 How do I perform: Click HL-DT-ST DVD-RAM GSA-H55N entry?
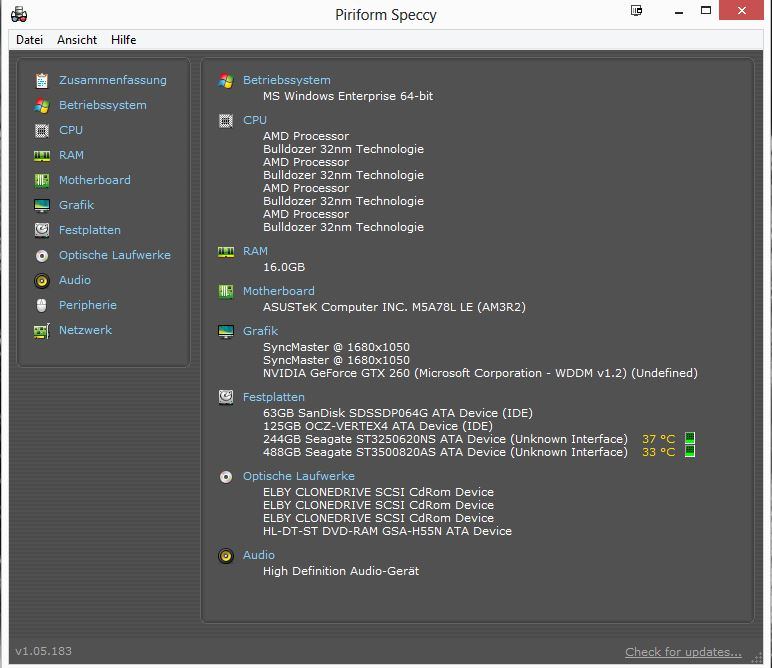[x=387, y=531]
